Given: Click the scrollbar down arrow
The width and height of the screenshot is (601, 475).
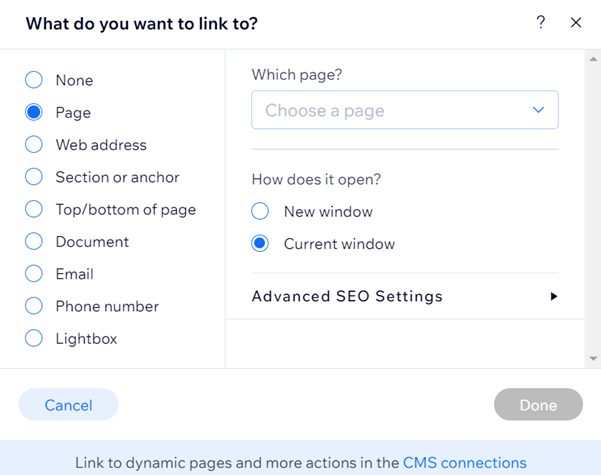Looking at the screenshot, I should [x=593, y=359].
